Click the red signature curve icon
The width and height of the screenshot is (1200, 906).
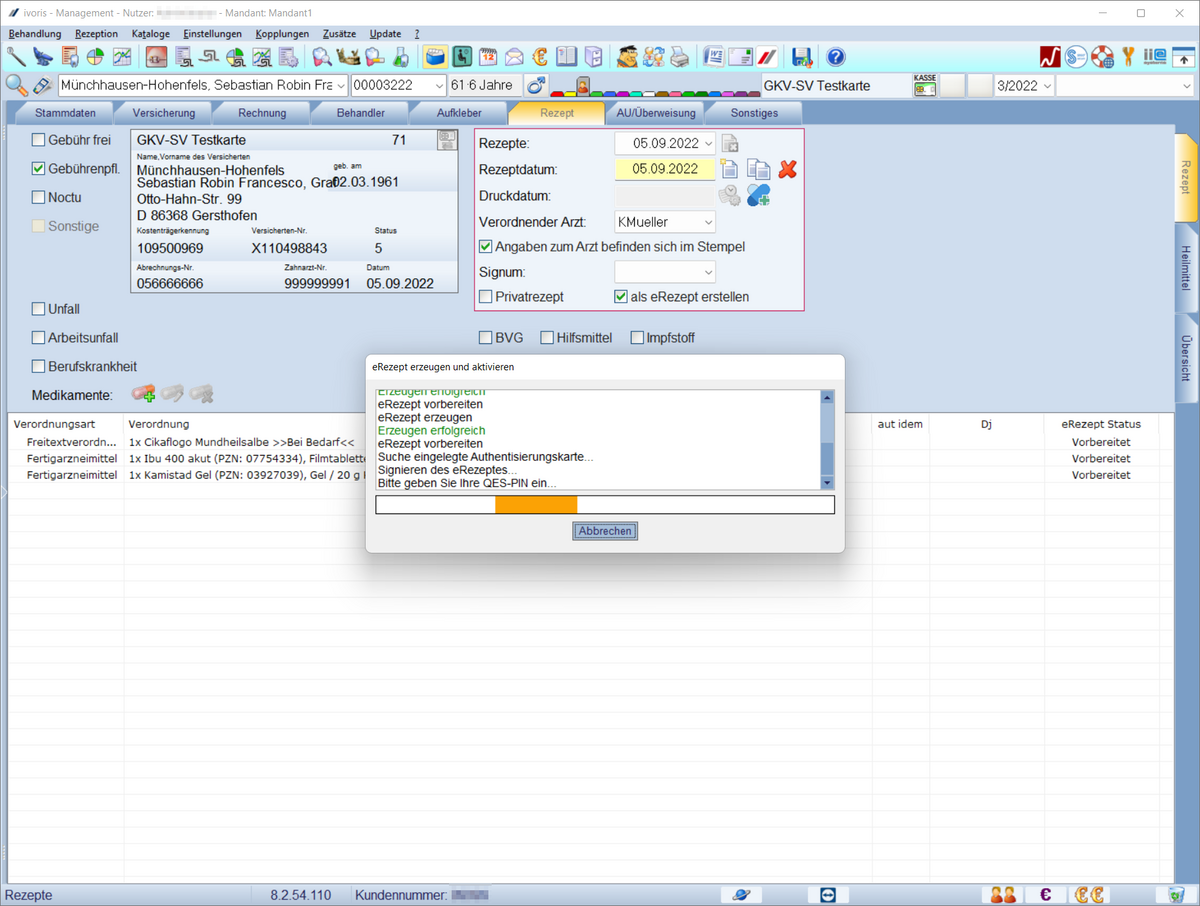coord(1050,57)
